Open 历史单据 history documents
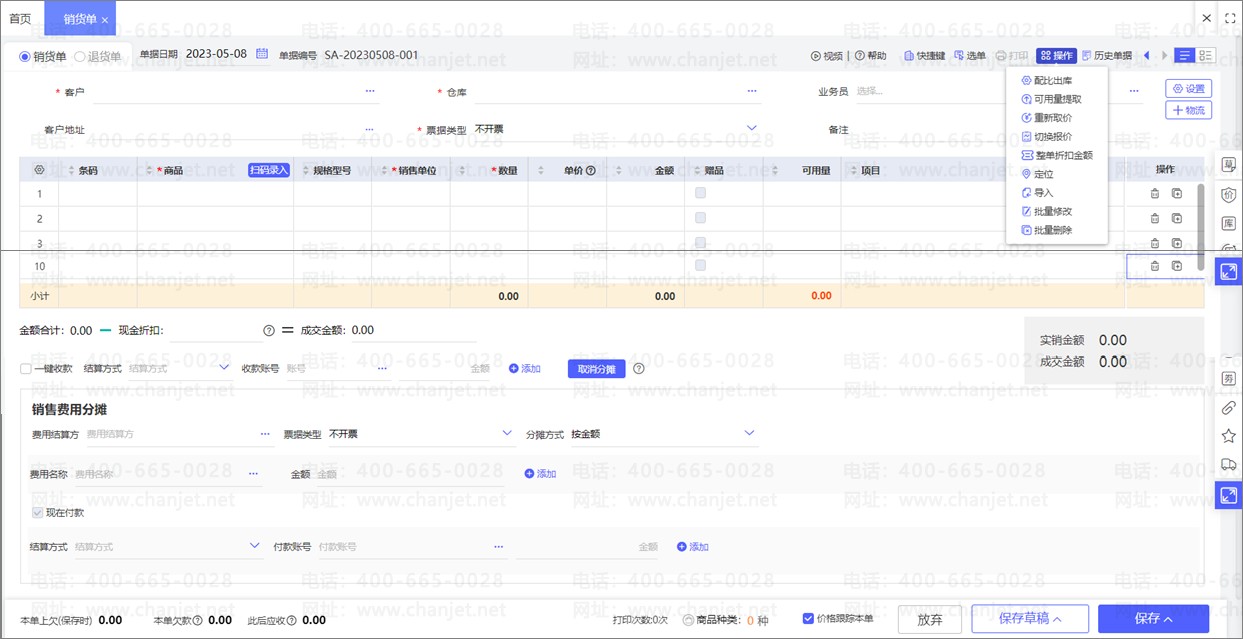 click(1106, 56)
